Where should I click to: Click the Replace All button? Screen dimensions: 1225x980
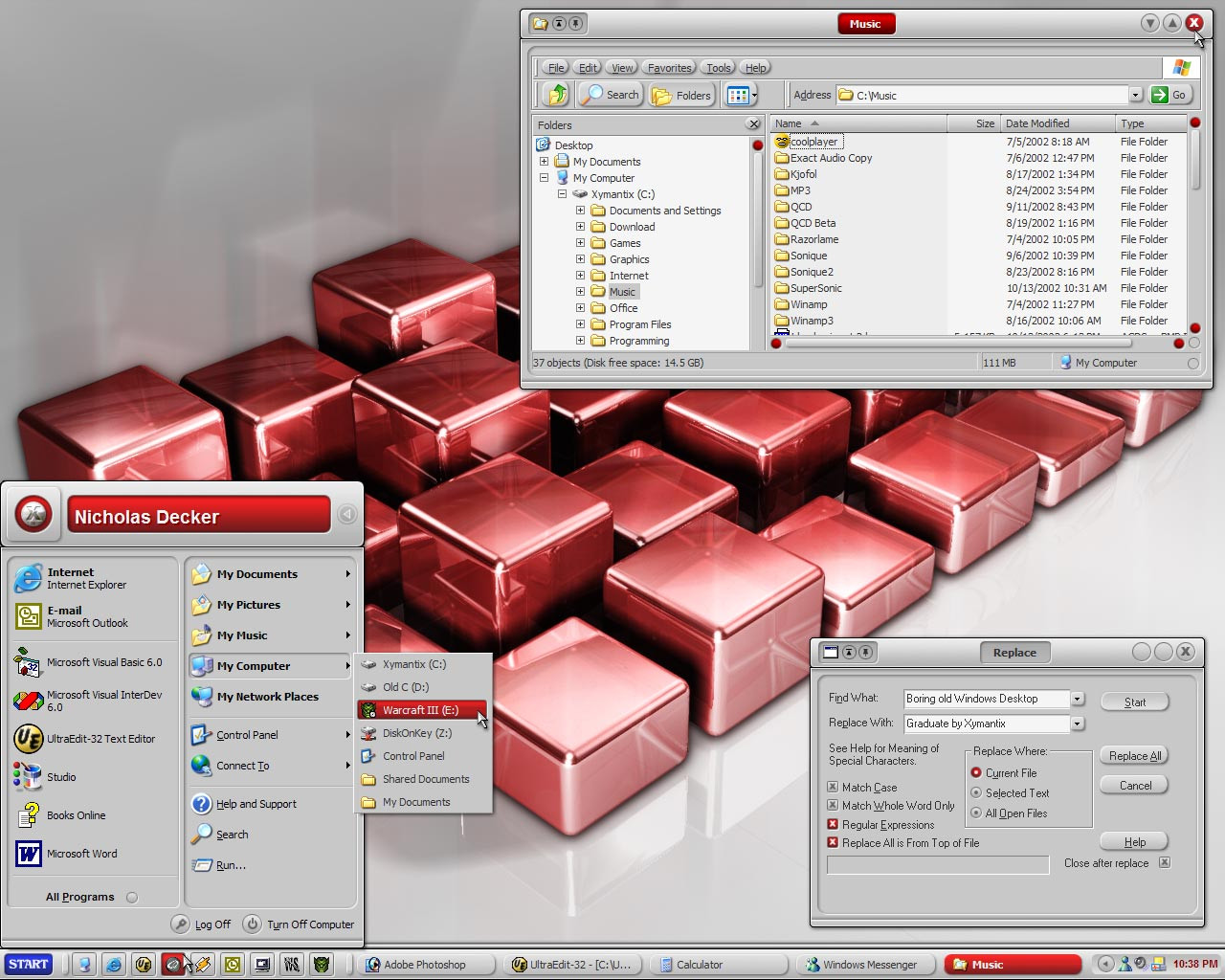tap(1135, 755)
